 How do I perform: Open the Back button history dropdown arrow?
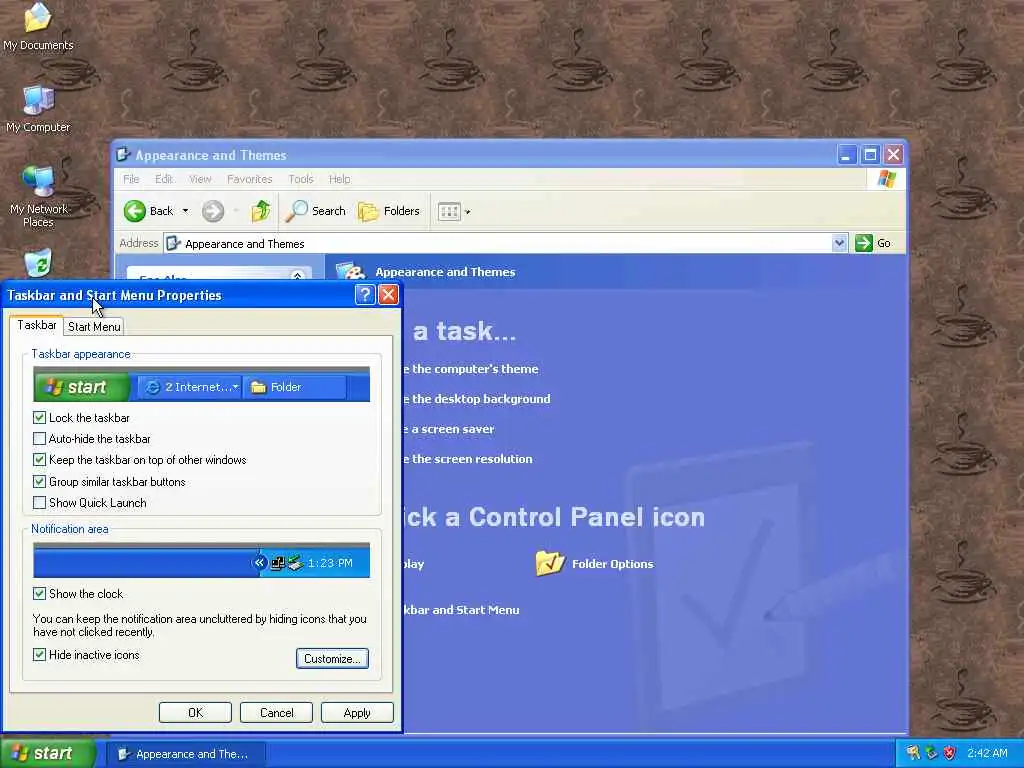point(185,211)
